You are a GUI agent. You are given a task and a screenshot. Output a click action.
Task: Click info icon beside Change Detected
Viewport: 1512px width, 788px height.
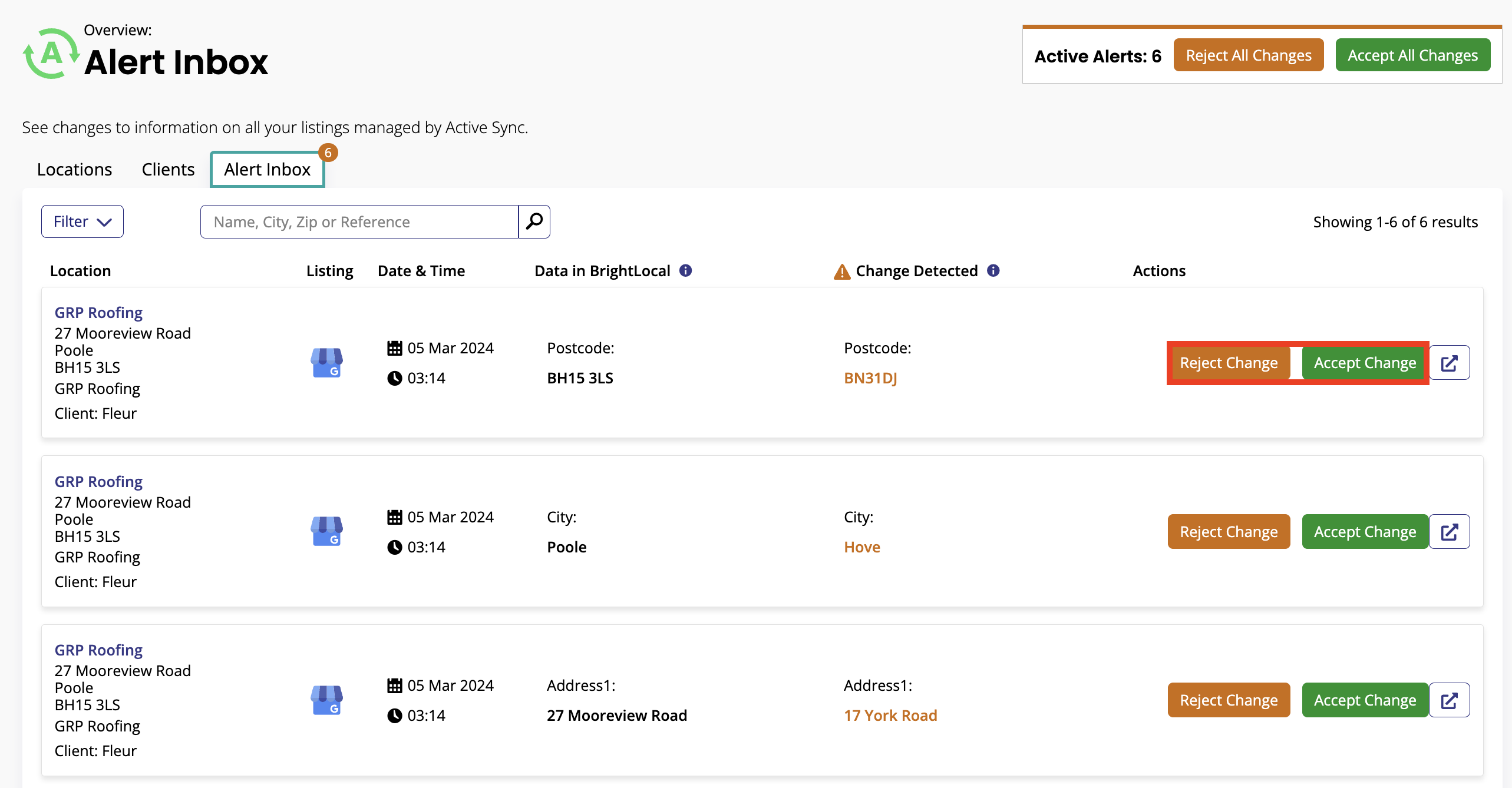coord(993,270)
